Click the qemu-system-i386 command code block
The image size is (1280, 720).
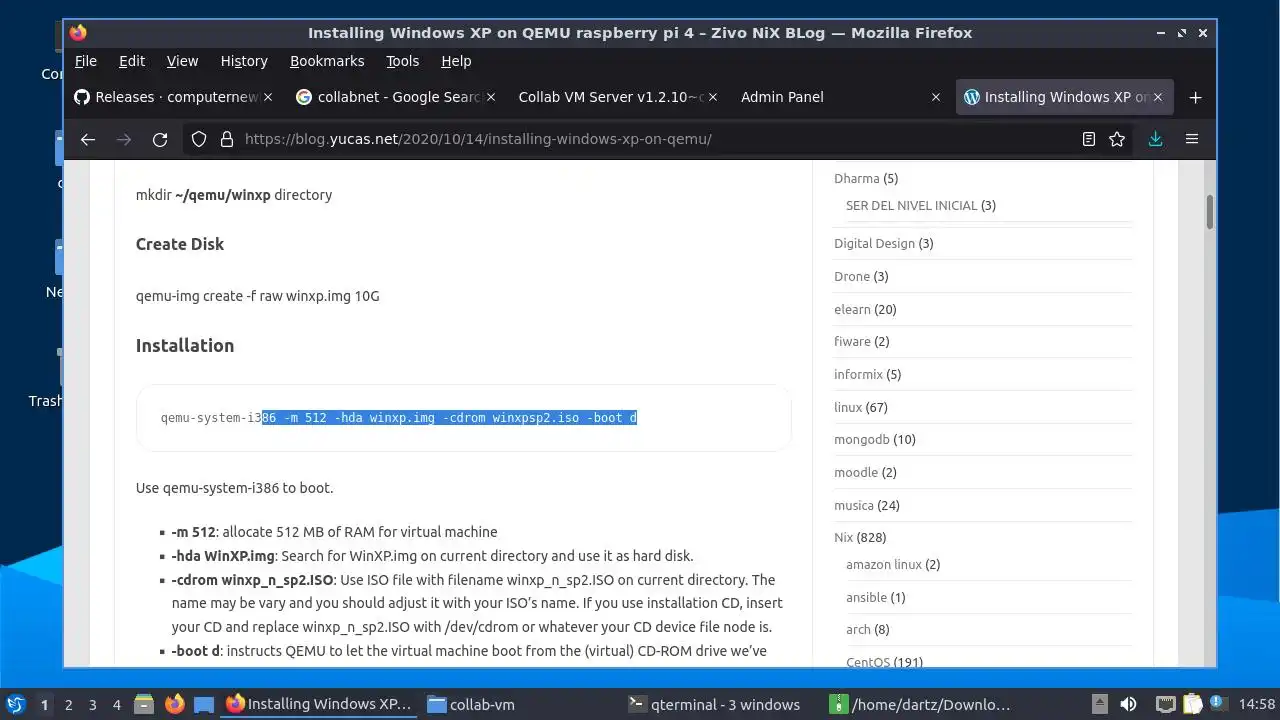pyautogui.click(x=463, y=418)
